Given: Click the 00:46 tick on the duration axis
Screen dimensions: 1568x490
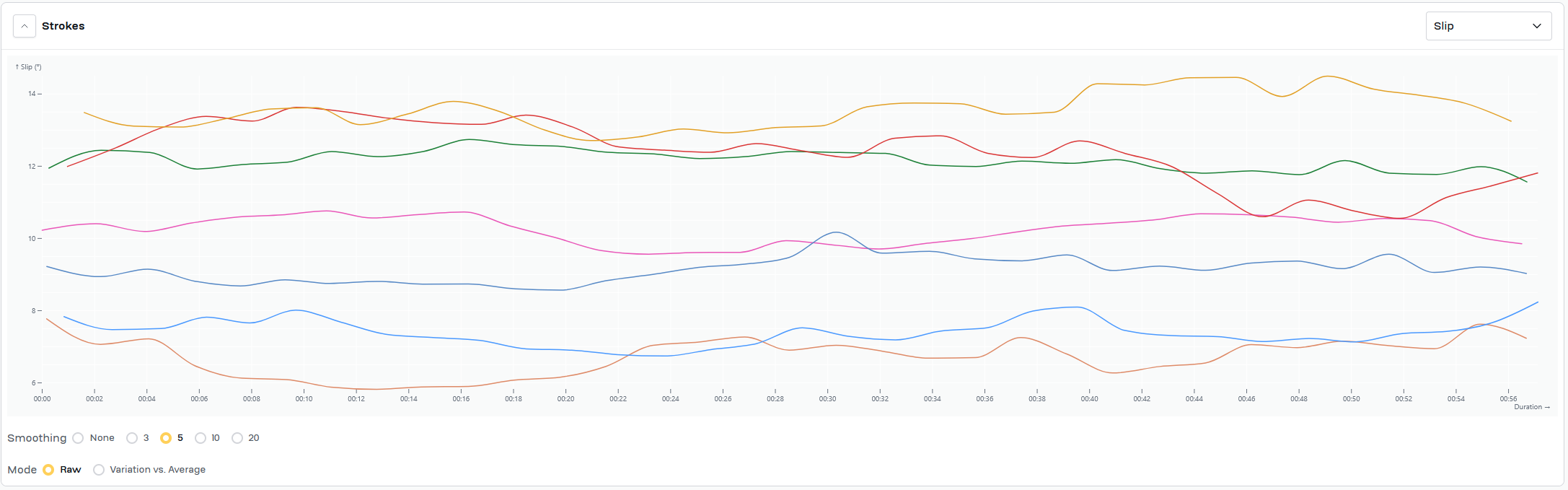Looking at the screenshot, I should (x=1246, y=398).
